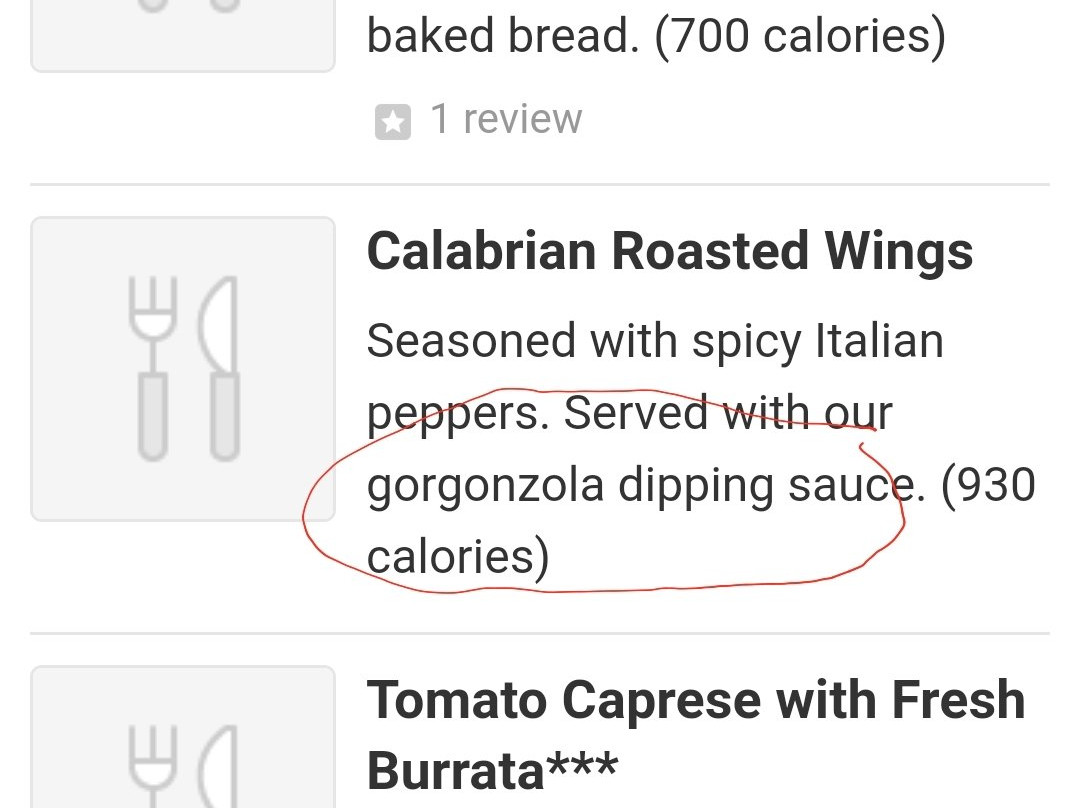
Task: Select the Calabrian Roasted Wings placeholder image box
Action: click(183, 368)
